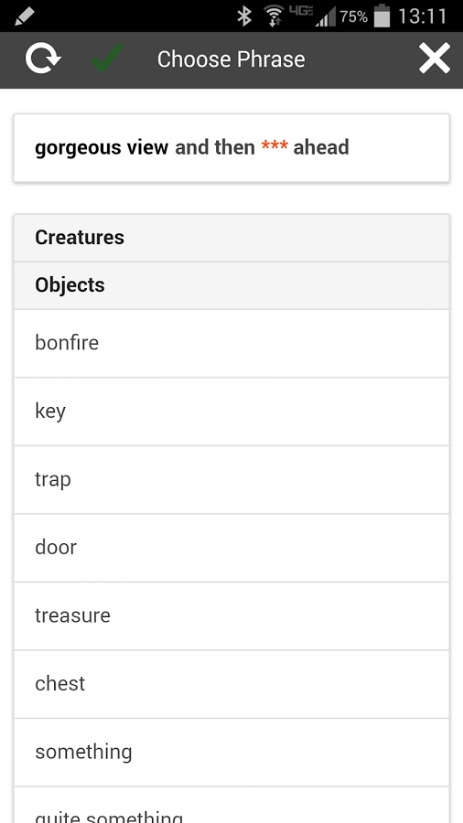Pick the 'trap' word entry
This screenshot has width=463, height=823.
[232, 480]
